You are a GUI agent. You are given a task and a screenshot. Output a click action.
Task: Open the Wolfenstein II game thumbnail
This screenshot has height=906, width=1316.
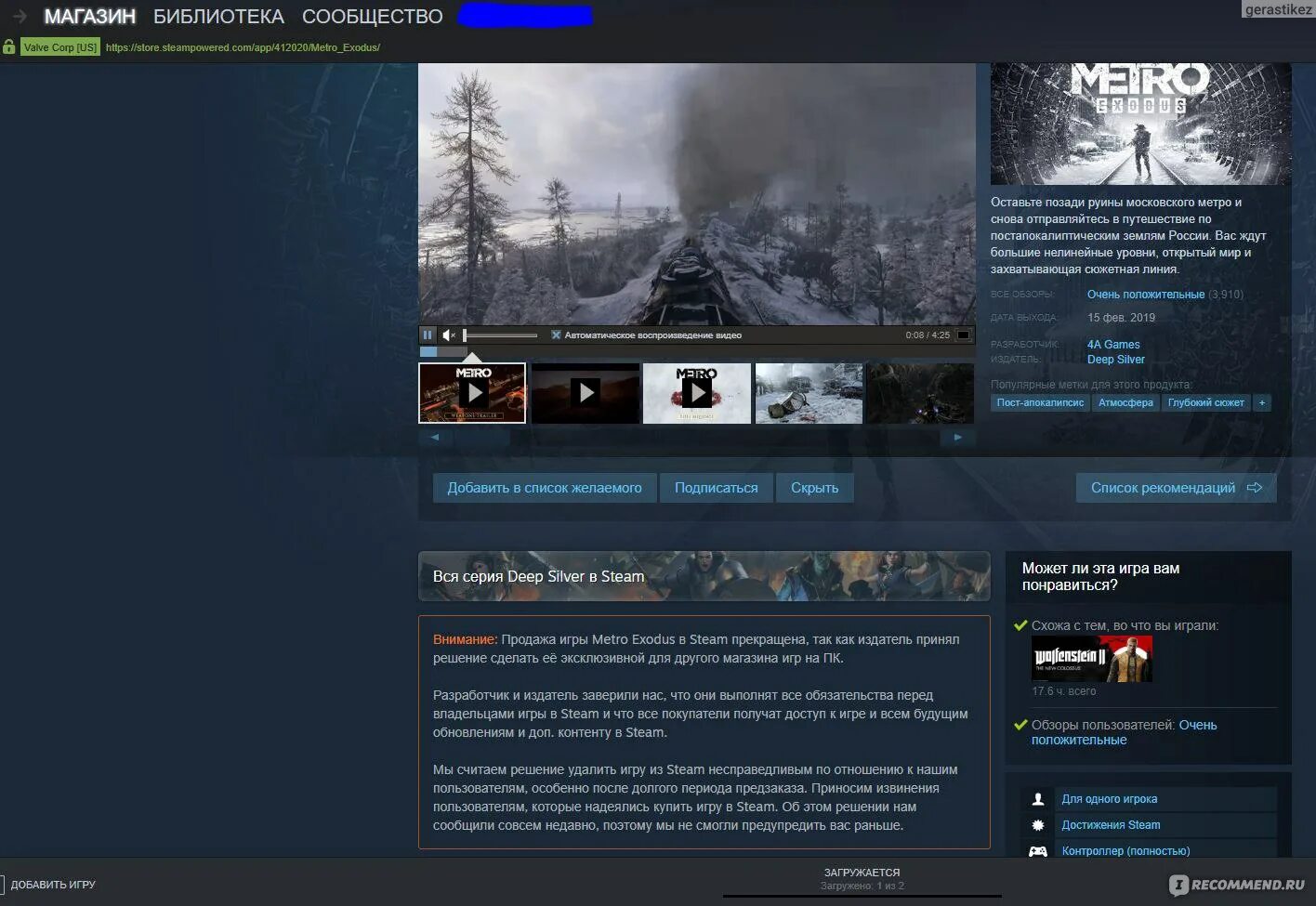1092,659
